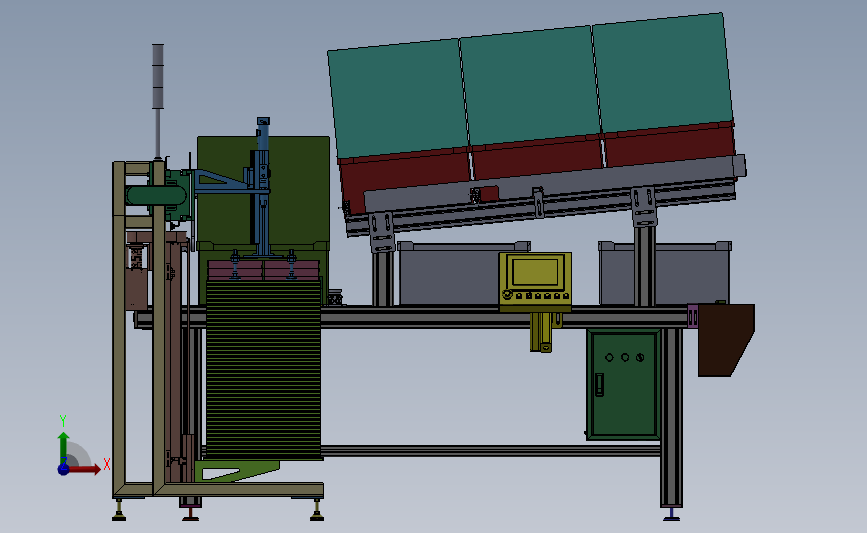The width and height of the screenshot is (867, 533).
Task: Select the green electrical cabinet door
Action: 623,384
